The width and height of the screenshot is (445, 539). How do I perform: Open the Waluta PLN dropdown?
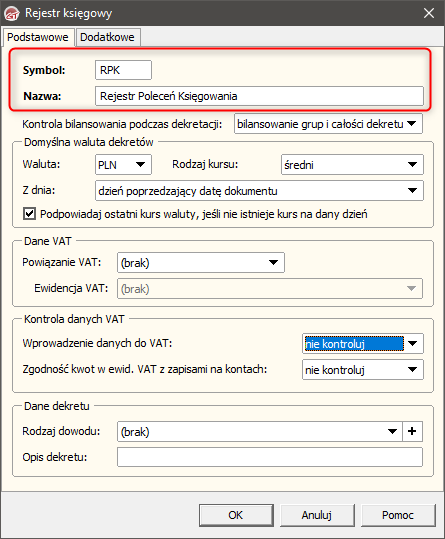123,165
